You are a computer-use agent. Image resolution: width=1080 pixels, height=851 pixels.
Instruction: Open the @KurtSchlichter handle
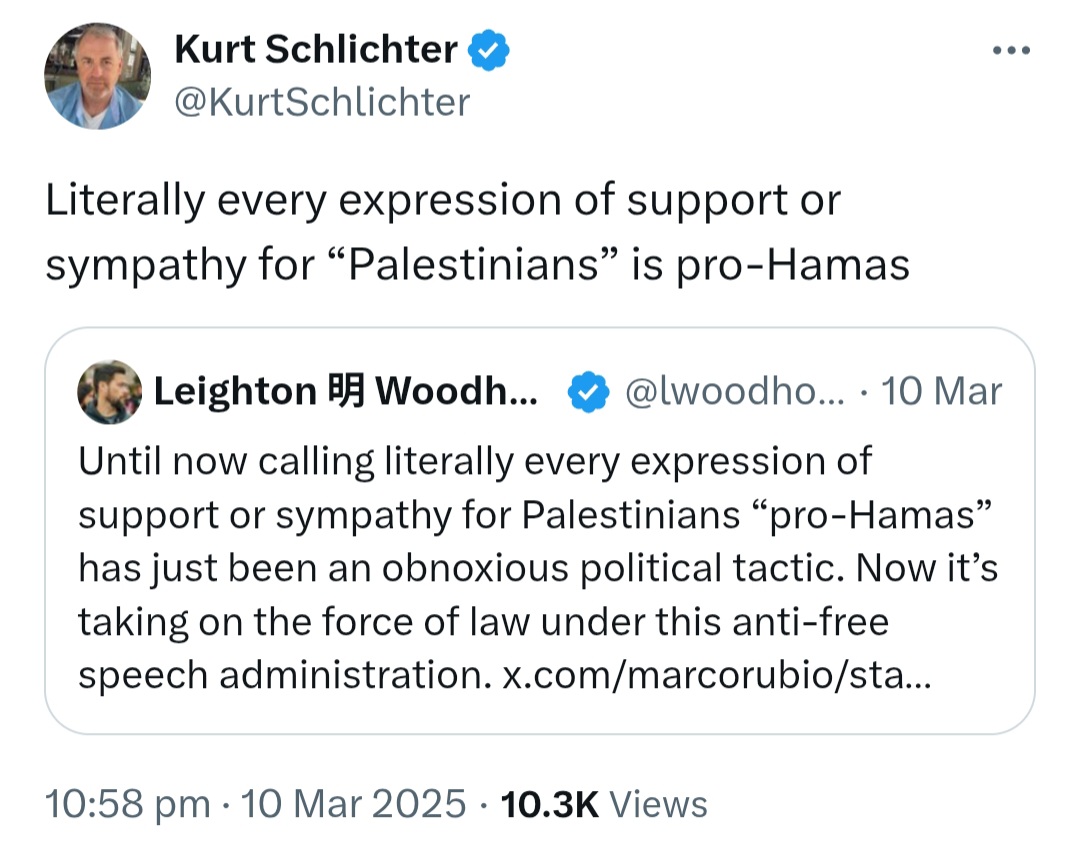[322, 102]
